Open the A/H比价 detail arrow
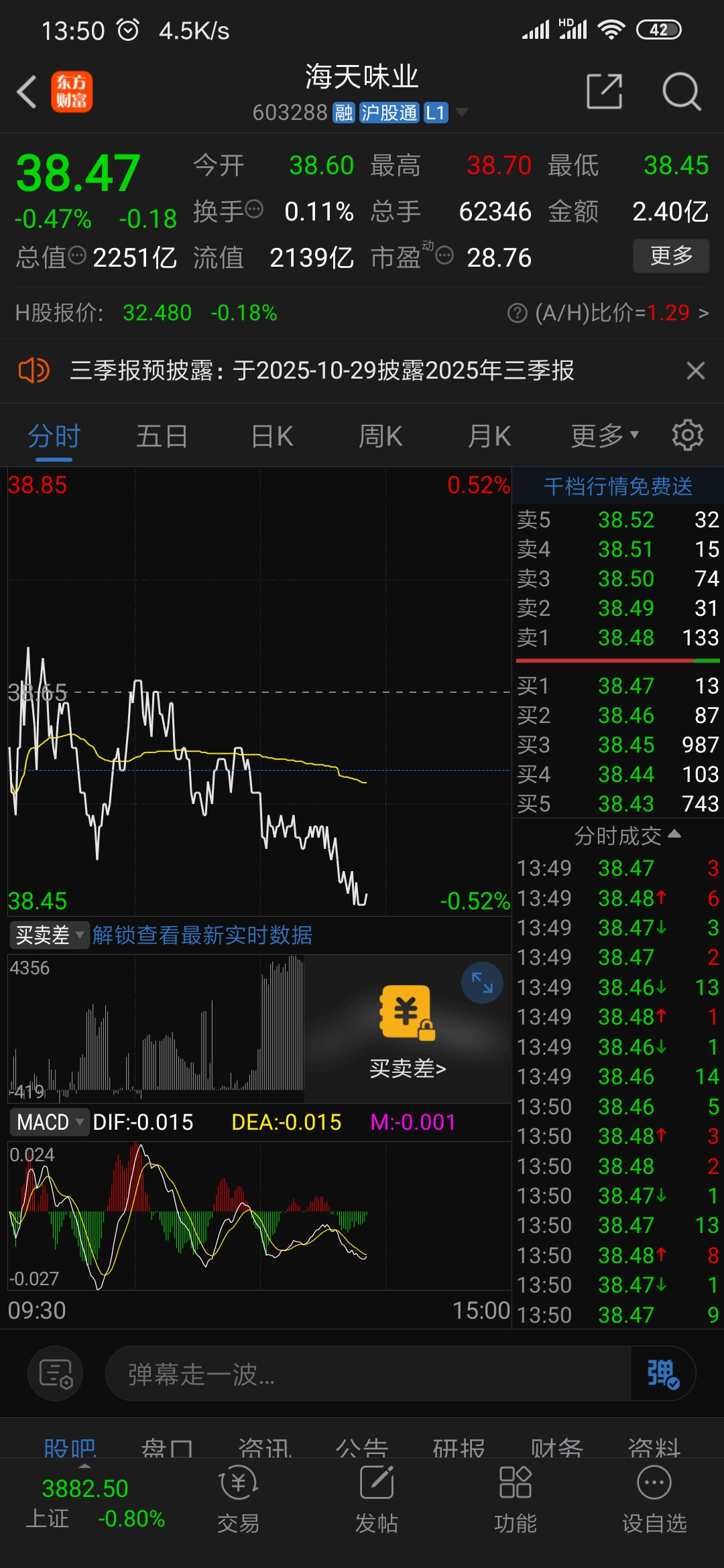Image resolution: width=724 pixels, height=1568 pixels. (703, 313)
